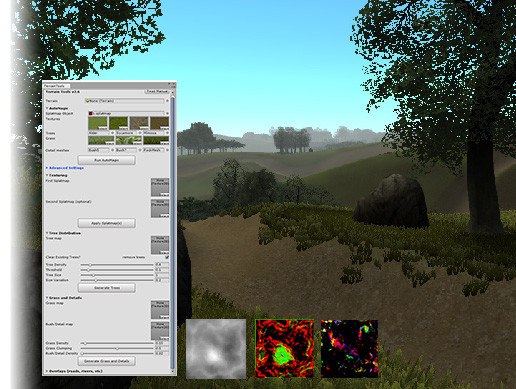Image resolution: width=516 pixels, height=389 pixels.
Task: Select second dark-green terrain texture slot
Action: [x=119, y=123]
